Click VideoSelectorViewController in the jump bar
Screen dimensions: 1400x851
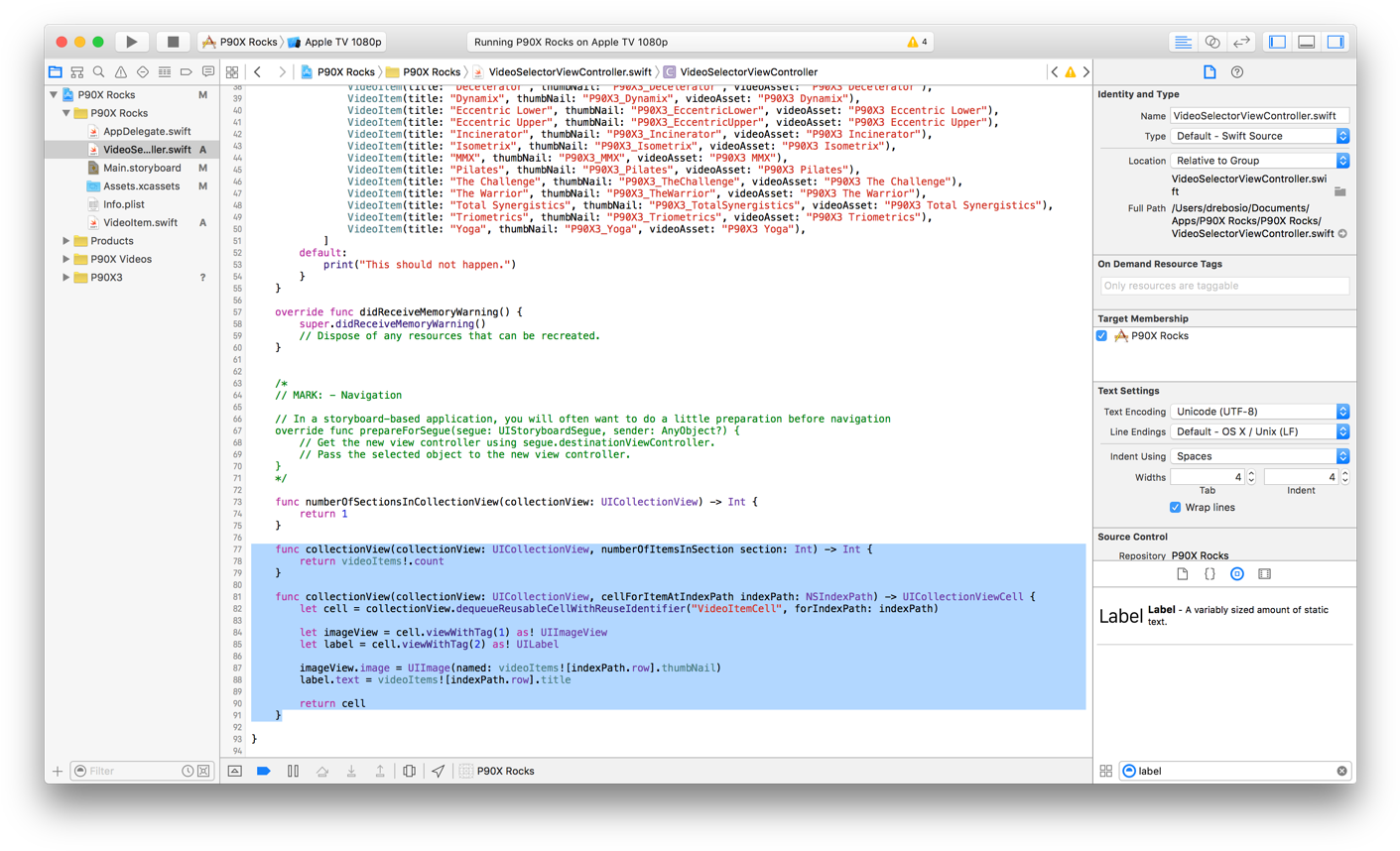(748, 72)
